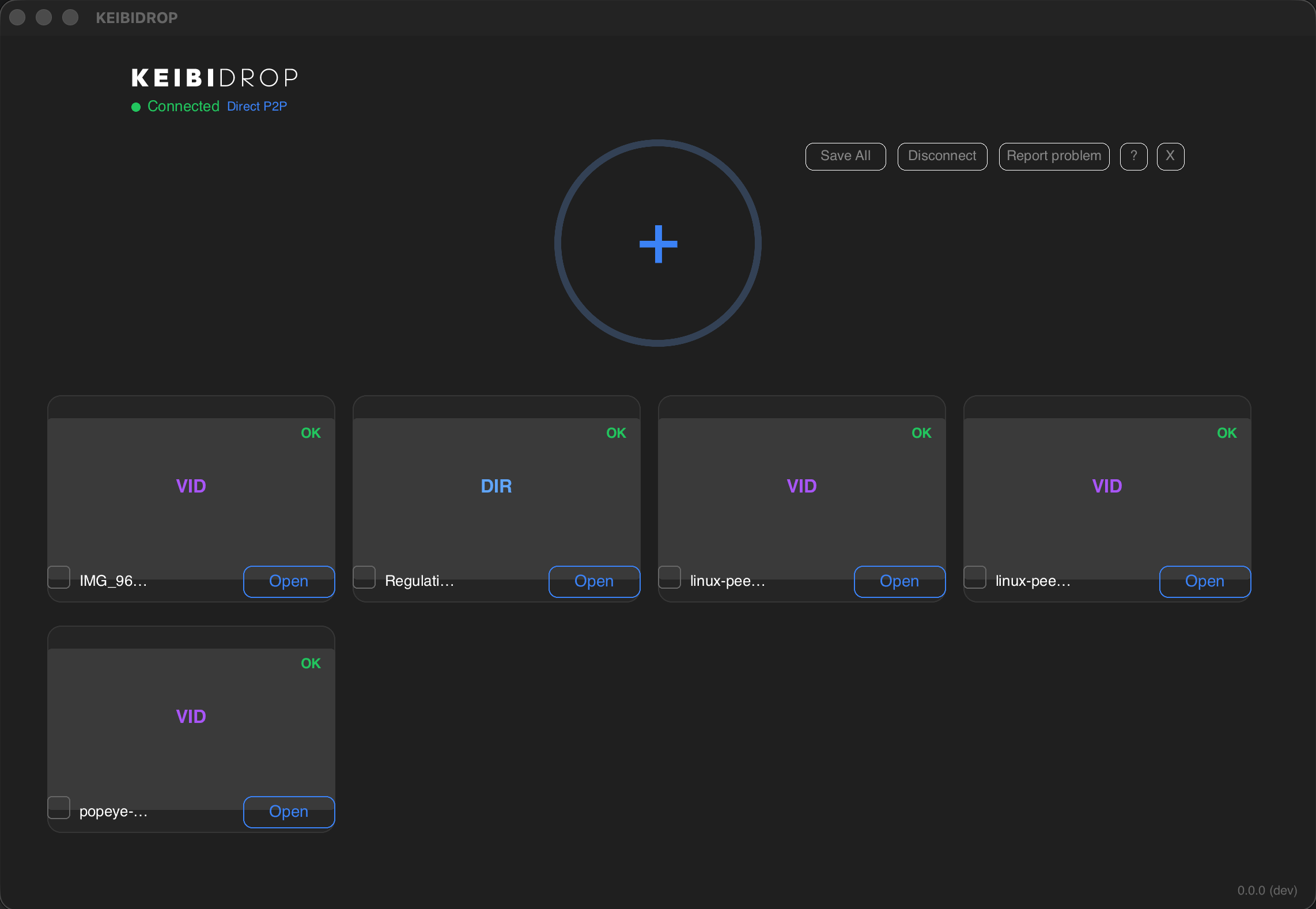Check the checkbox on the first linux-pee card
The image size is (1316, 909).
pos(670,577)
